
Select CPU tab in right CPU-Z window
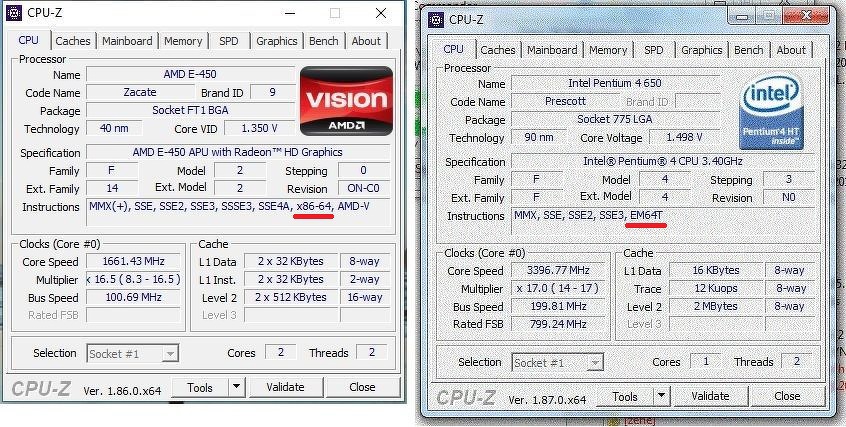tap(453, 49)
